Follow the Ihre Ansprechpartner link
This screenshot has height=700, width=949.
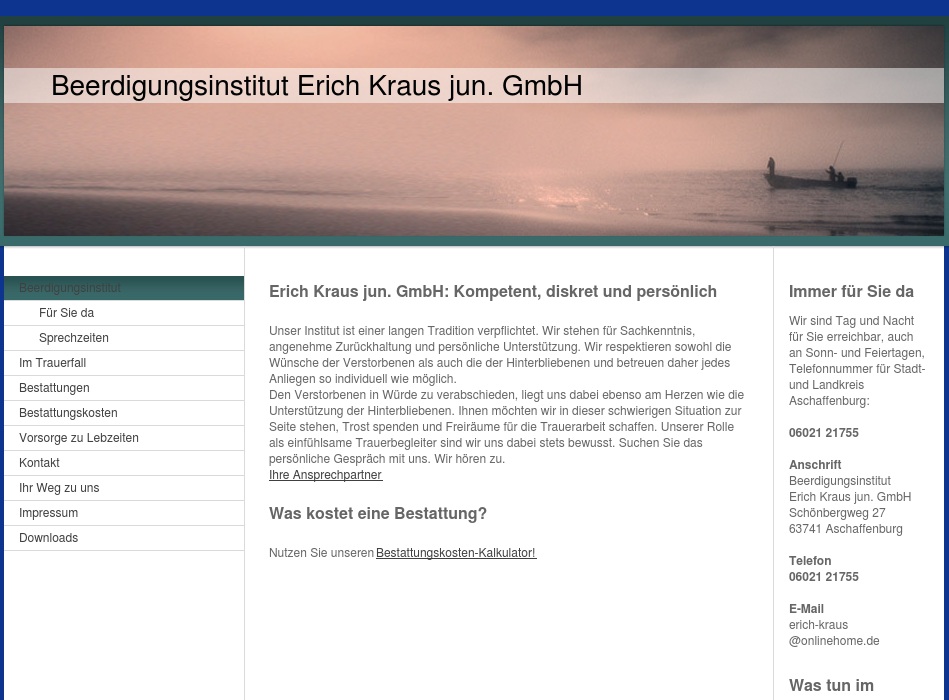click(x=325, y=474)
